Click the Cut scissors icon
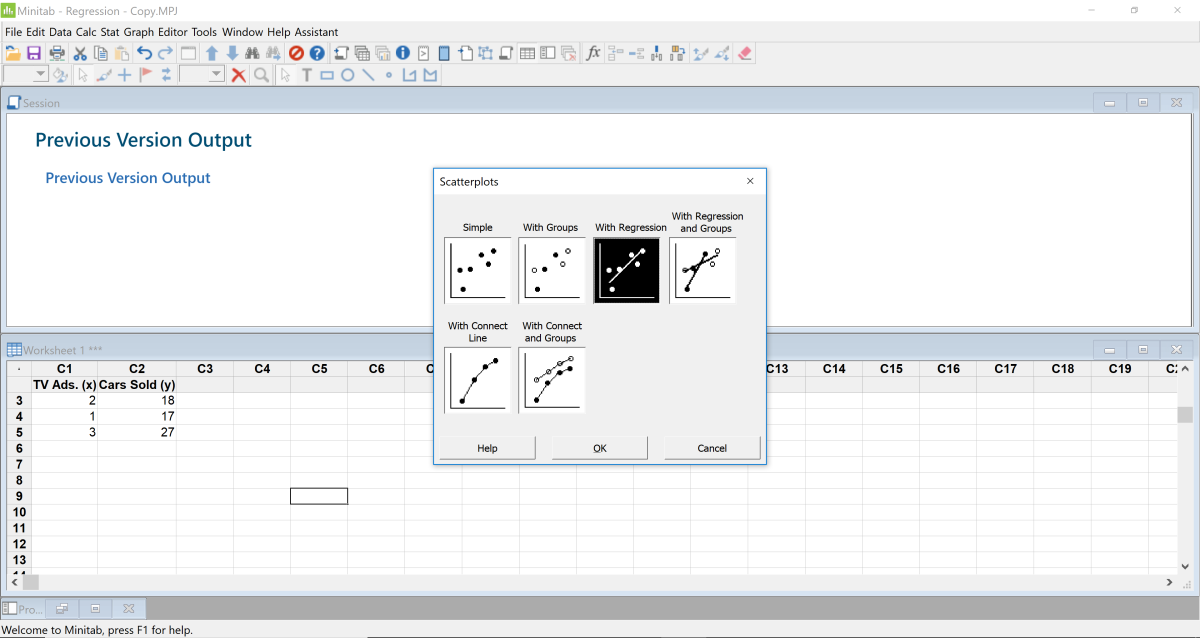Screen dimensions: 1200x638 pyautogui.click(x=80, y=53)
